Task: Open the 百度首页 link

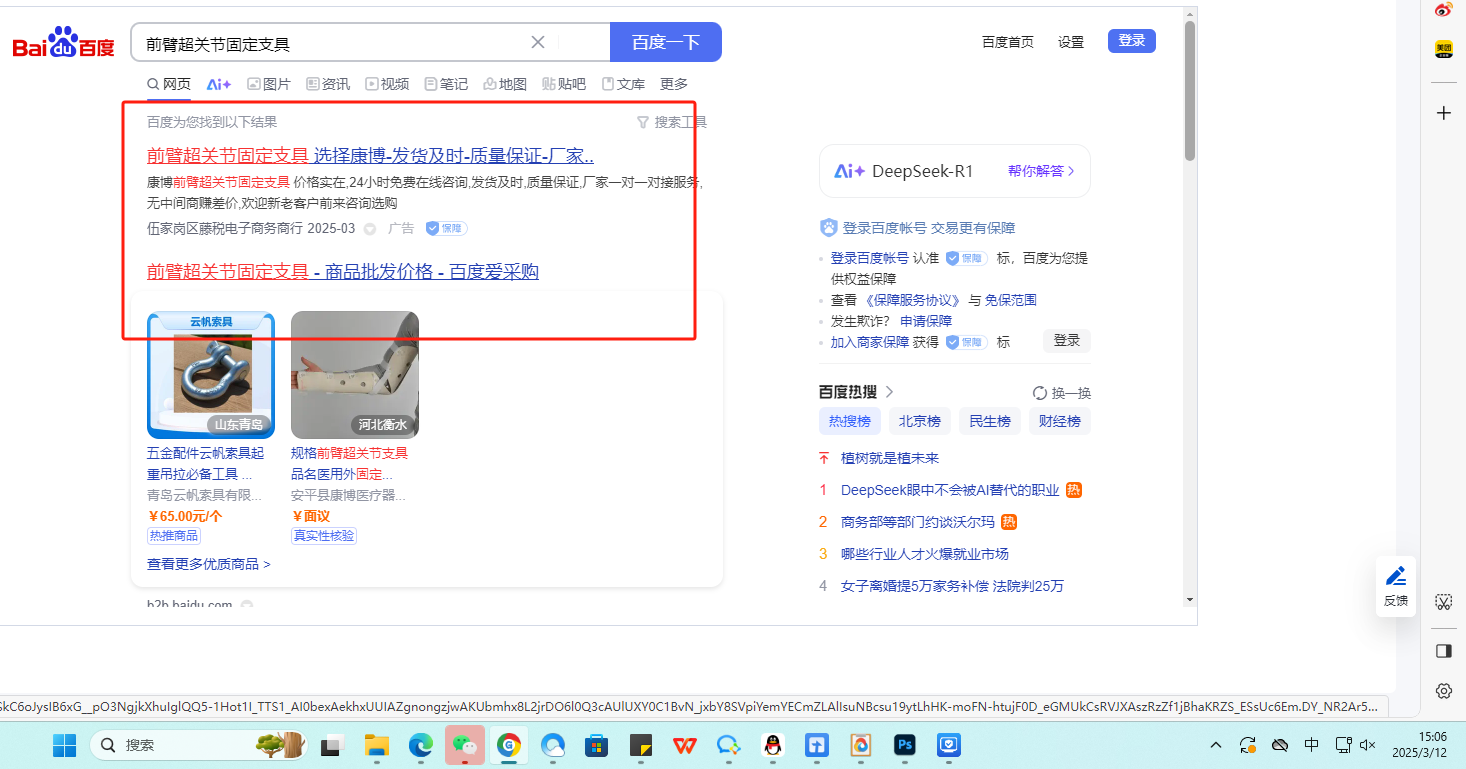Action: pyautogui.click(x=1008, y=42)
